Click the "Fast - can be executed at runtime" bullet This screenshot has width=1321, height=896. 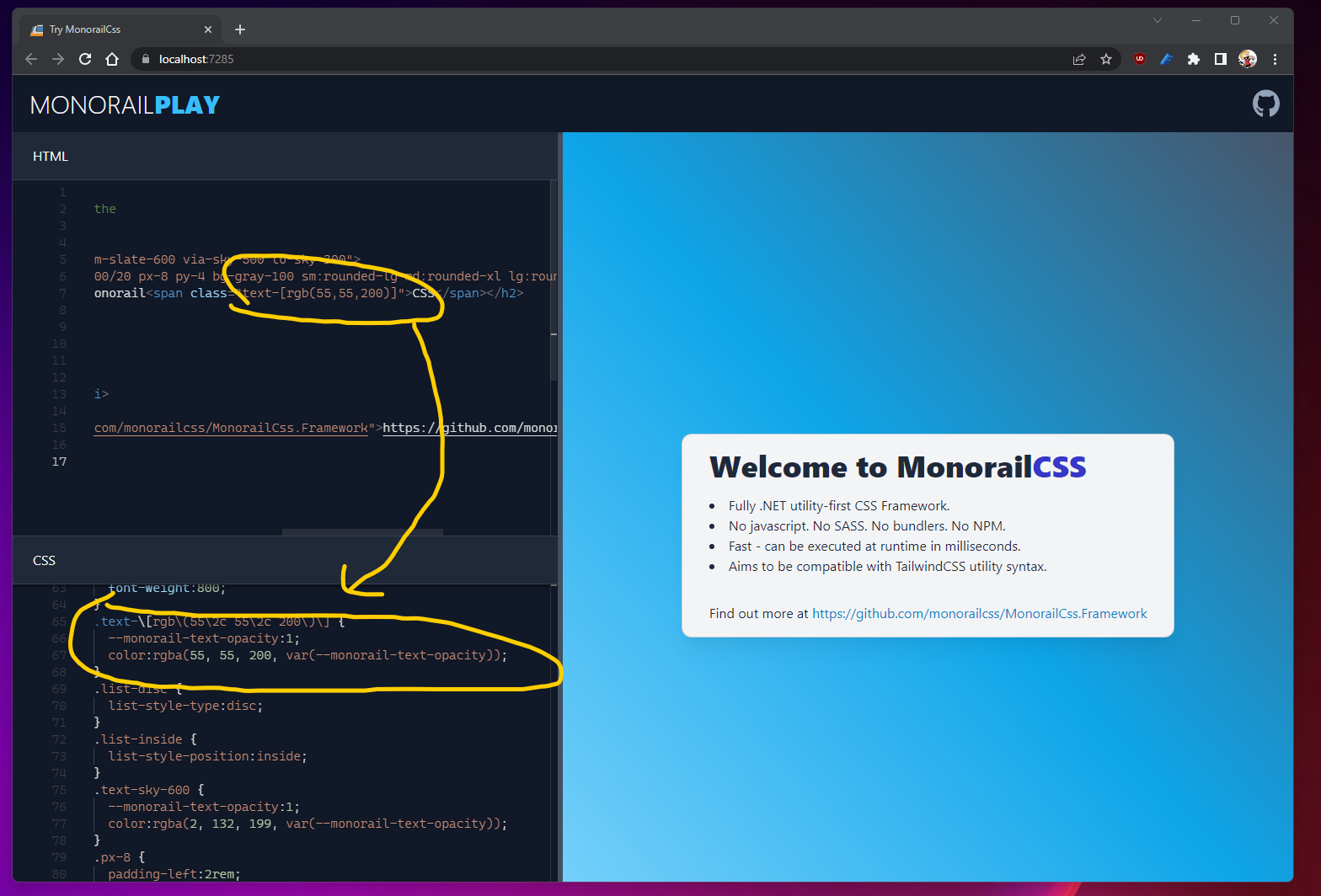point(874,546)
